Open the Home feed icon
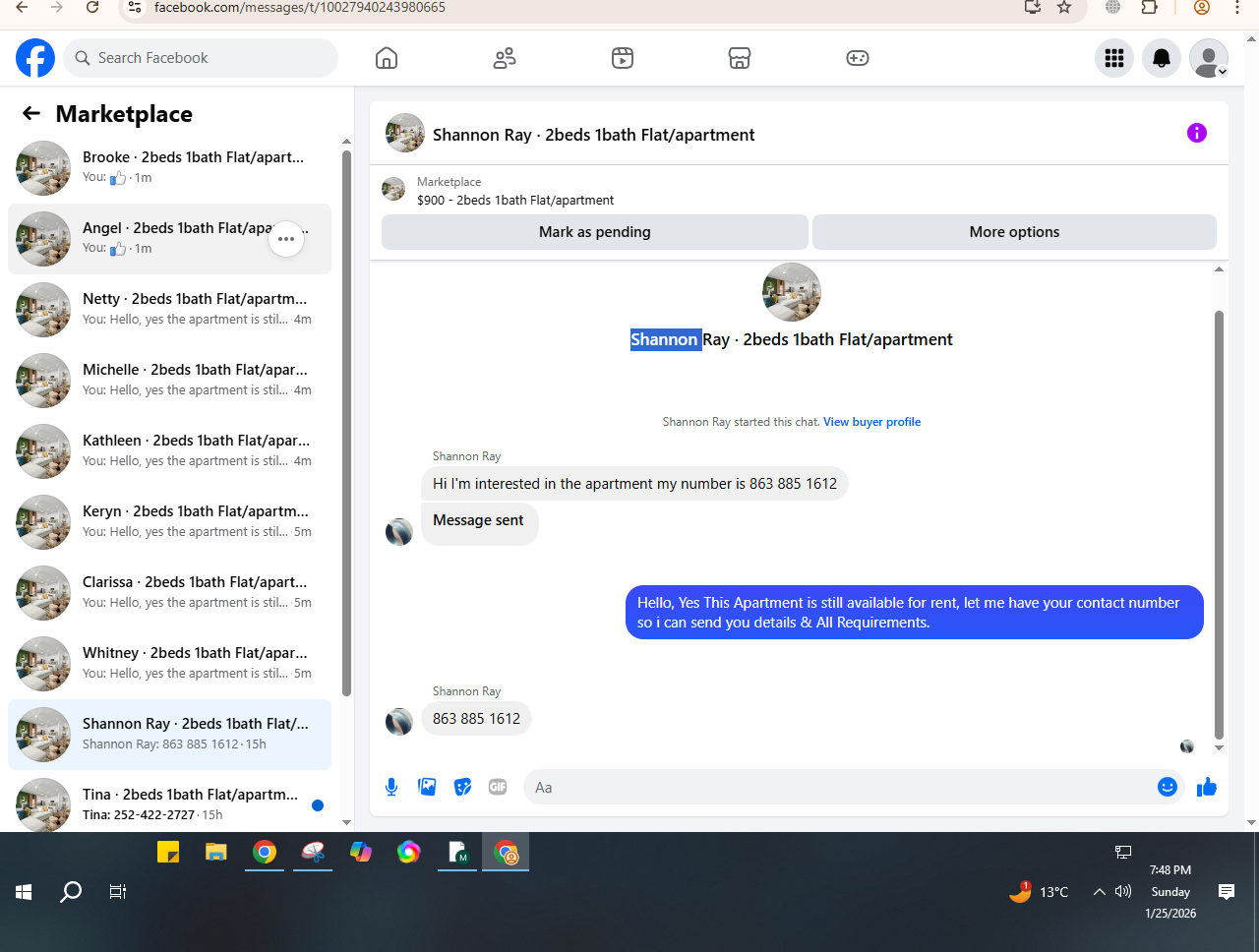 click(x=387, y=58)
